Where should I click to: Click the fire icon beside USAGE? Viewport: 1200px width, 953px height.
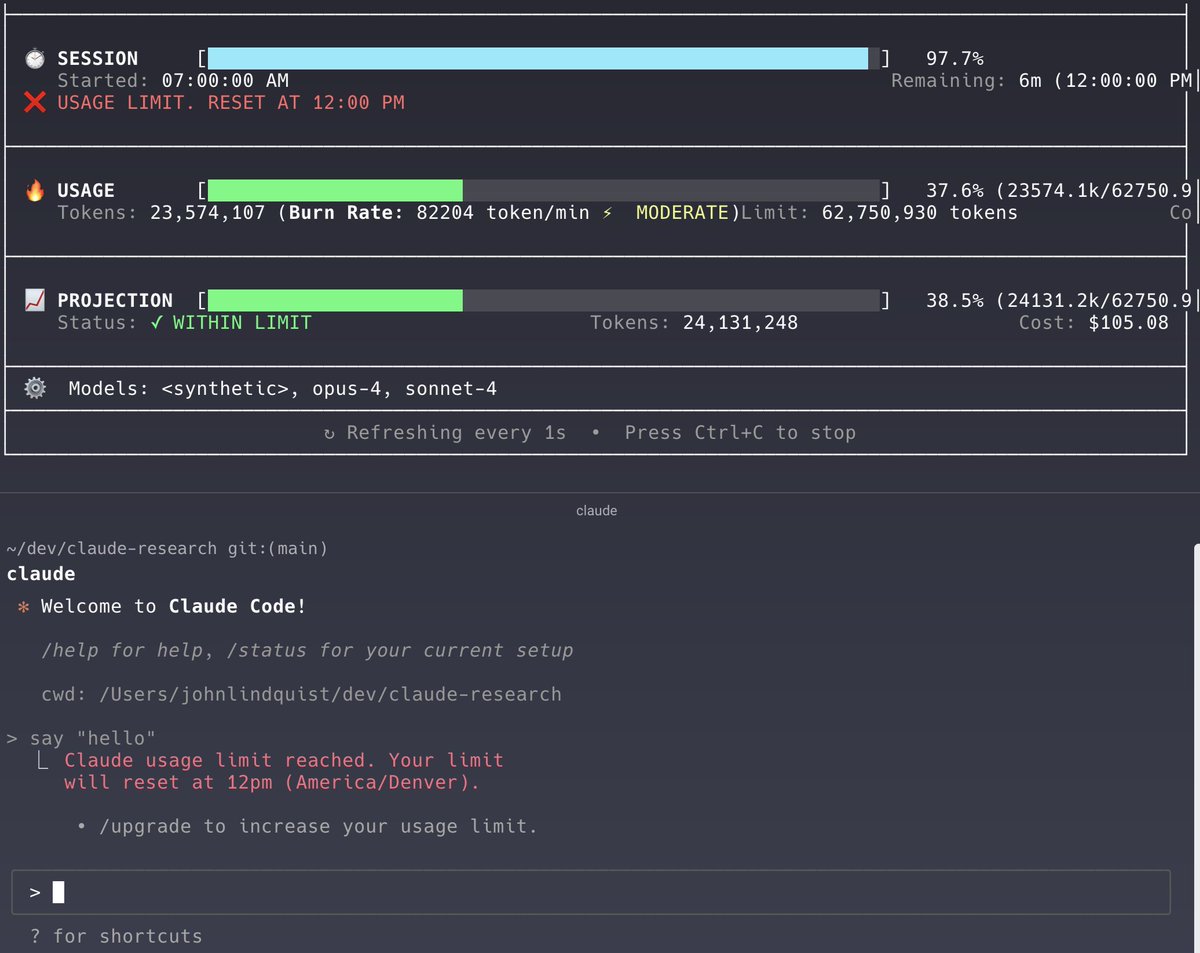35,190
